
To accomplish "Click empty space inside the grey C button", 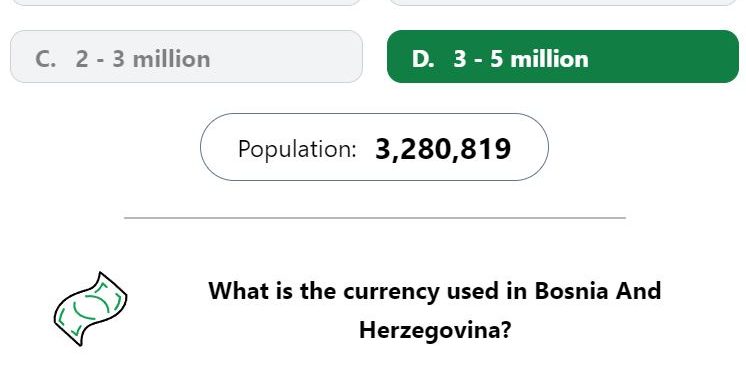I will [x=285, y=57].
